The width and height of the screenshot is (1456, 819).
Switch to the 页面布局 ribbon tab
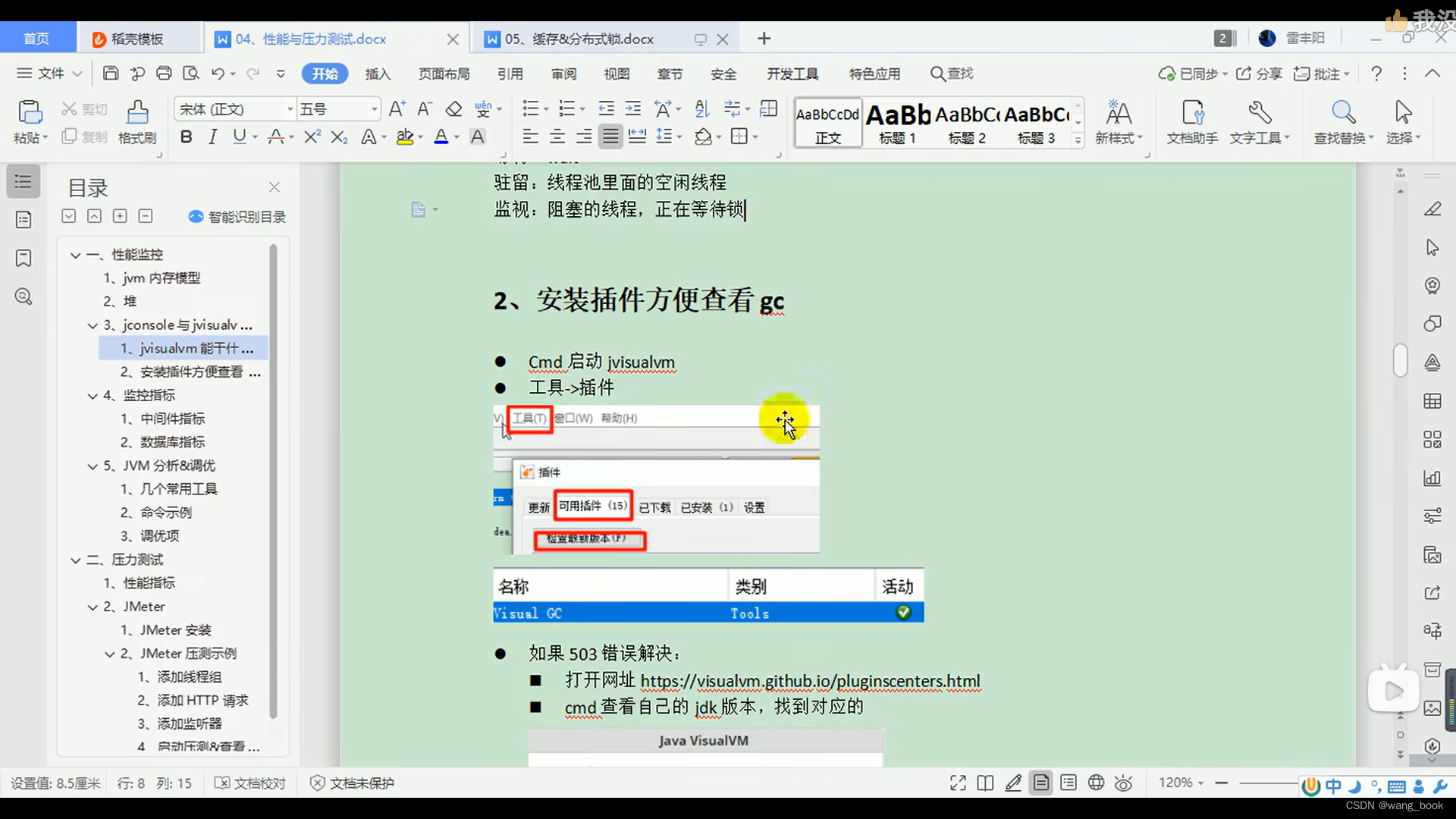coord(444,74)
